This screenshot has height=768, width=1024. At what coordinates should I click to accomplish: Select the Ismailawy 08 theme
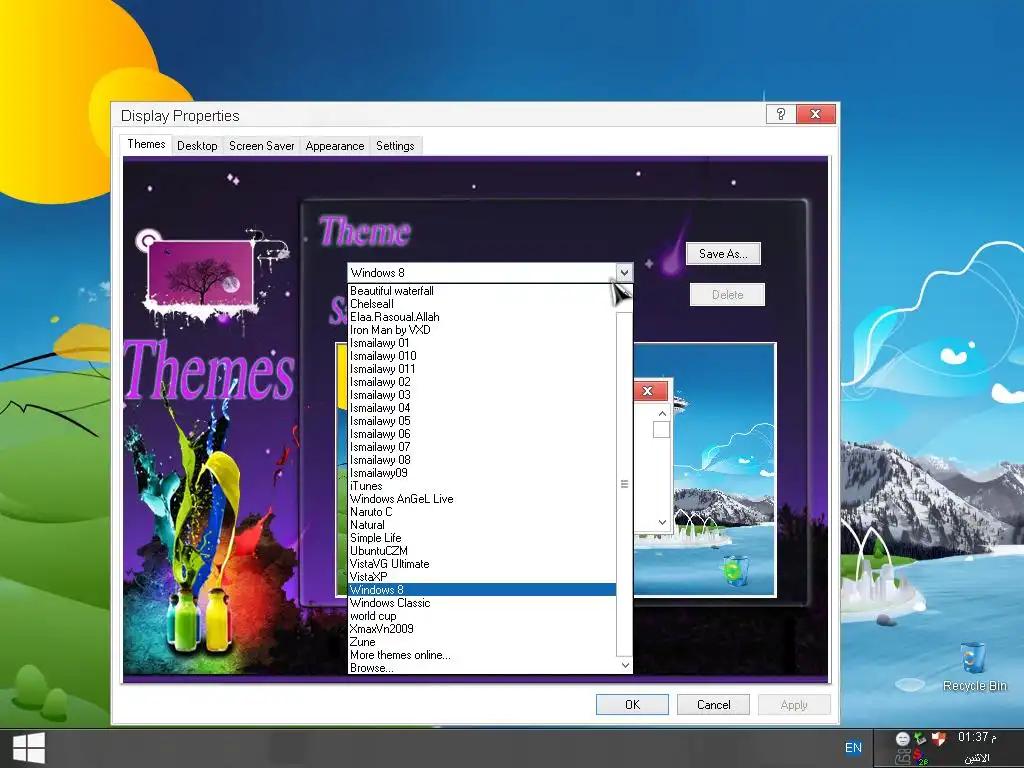point(483,460)
